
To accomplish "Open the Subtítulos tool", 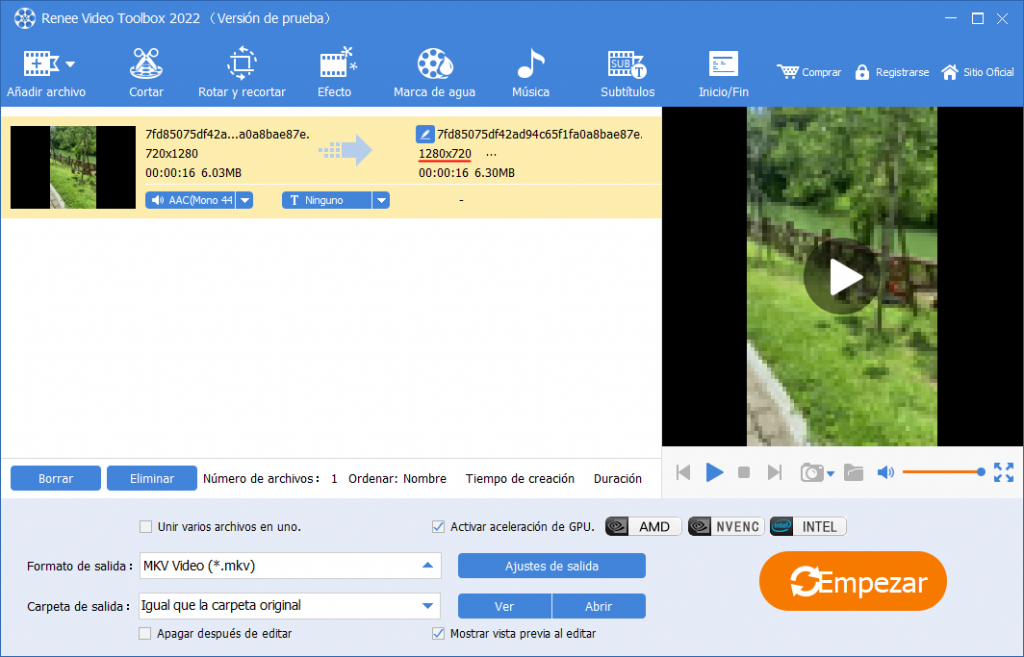I will click(627, 73).
